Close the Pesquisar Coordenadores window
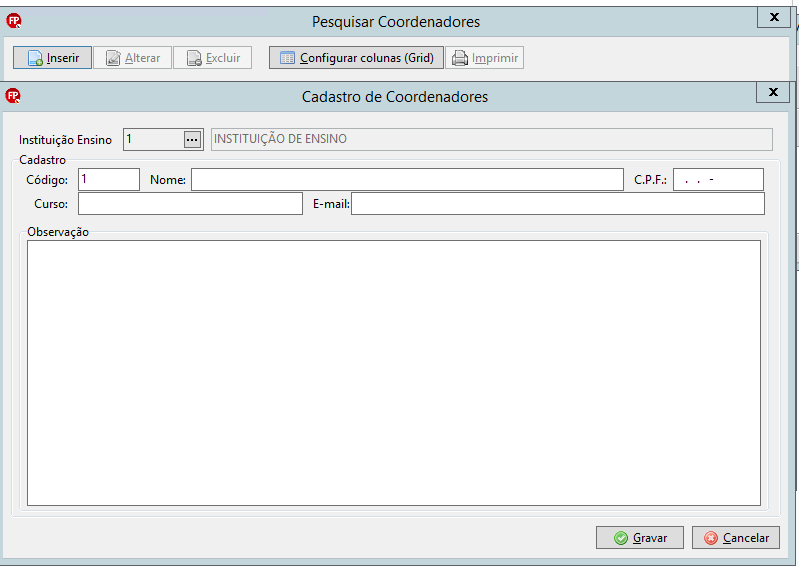 coord(774,17)
